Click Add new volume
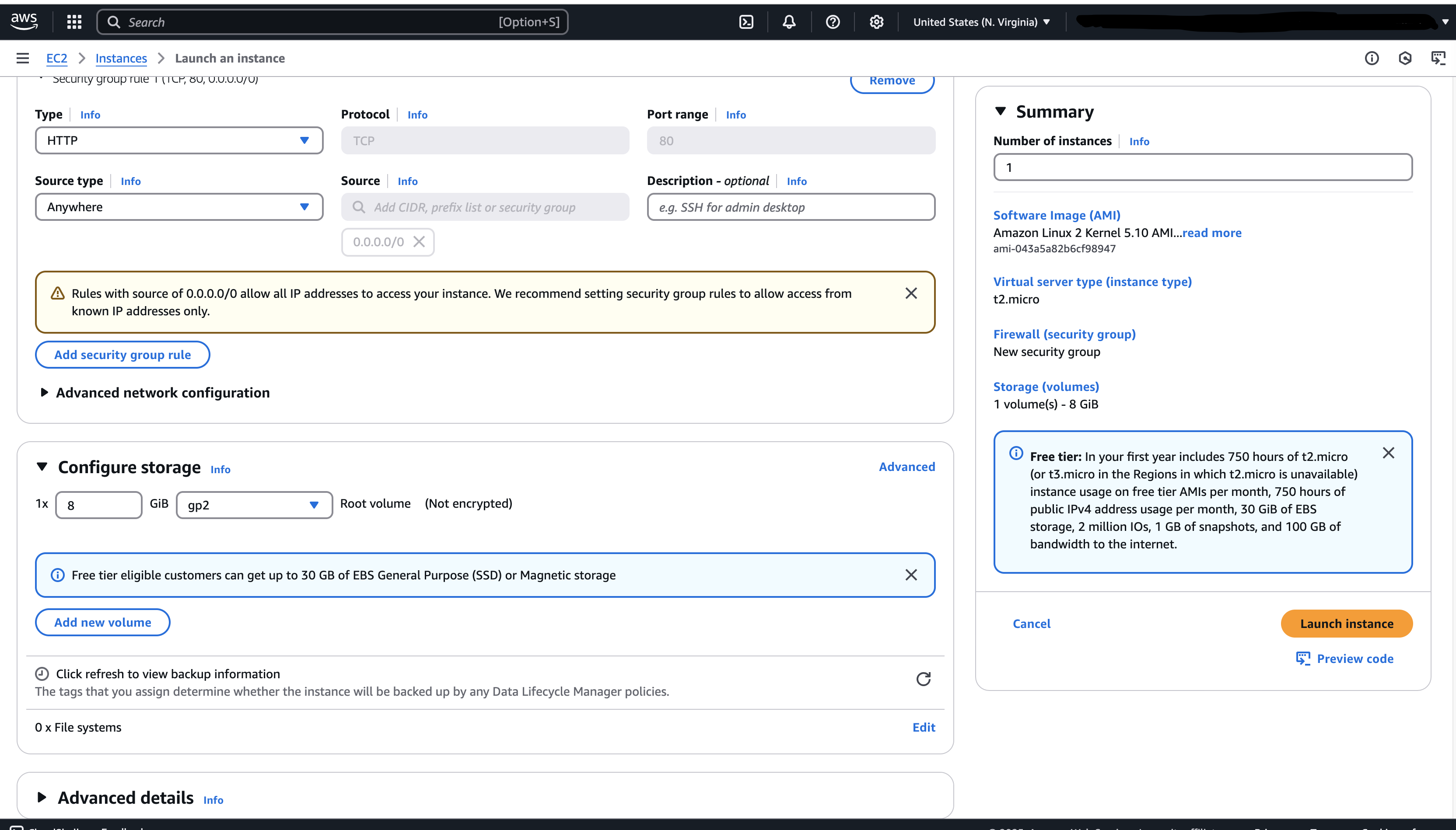This screenshot has width=1456, height=830. click(103, 622)
